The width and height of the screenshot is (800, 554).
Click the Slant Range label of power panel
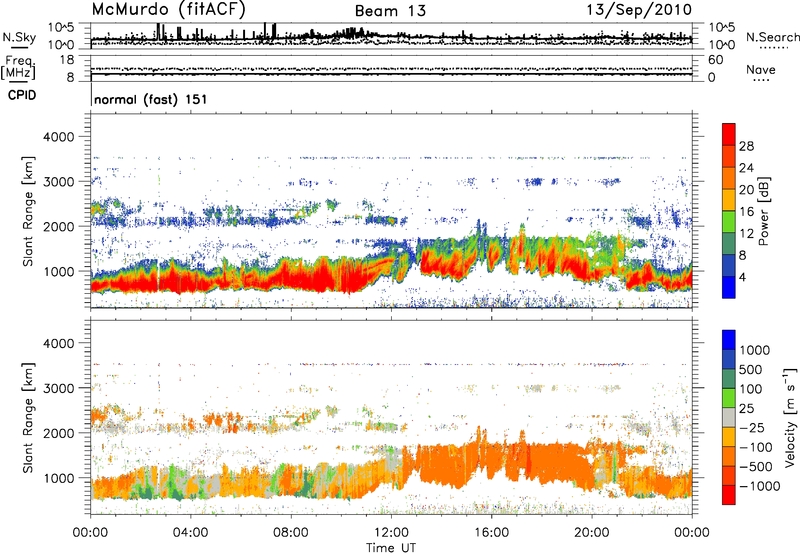(x=28, y=211)
